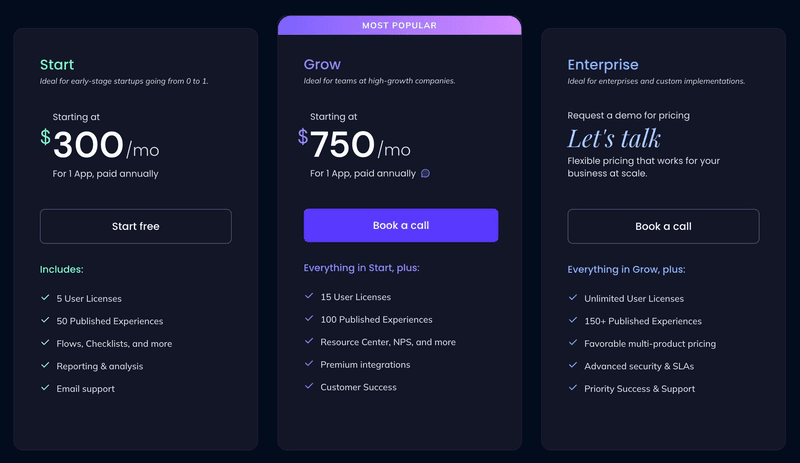Book a call for the Enterprise plan
The height and width of the screenshot is (463, 800).
coord(663,226)
